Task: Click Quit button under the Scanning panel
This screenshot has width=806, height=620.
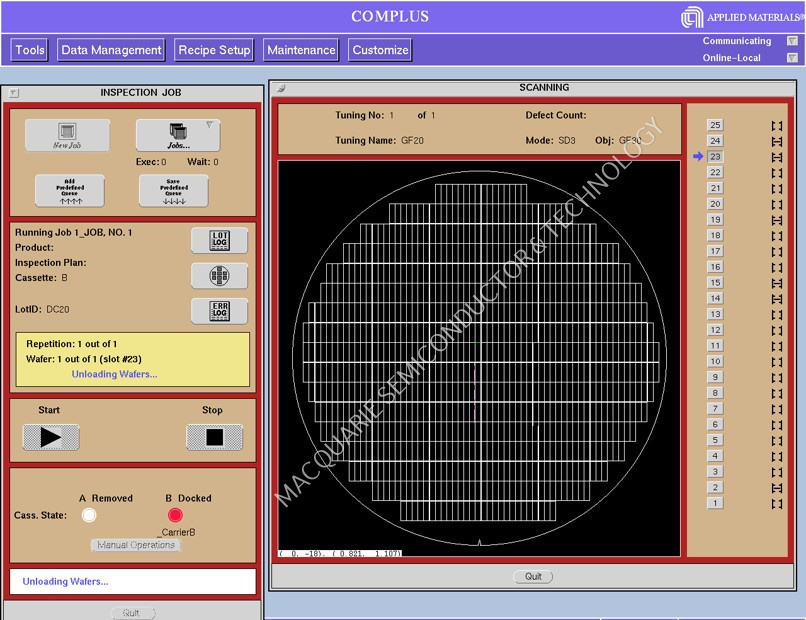Action: tap(534, 576)
